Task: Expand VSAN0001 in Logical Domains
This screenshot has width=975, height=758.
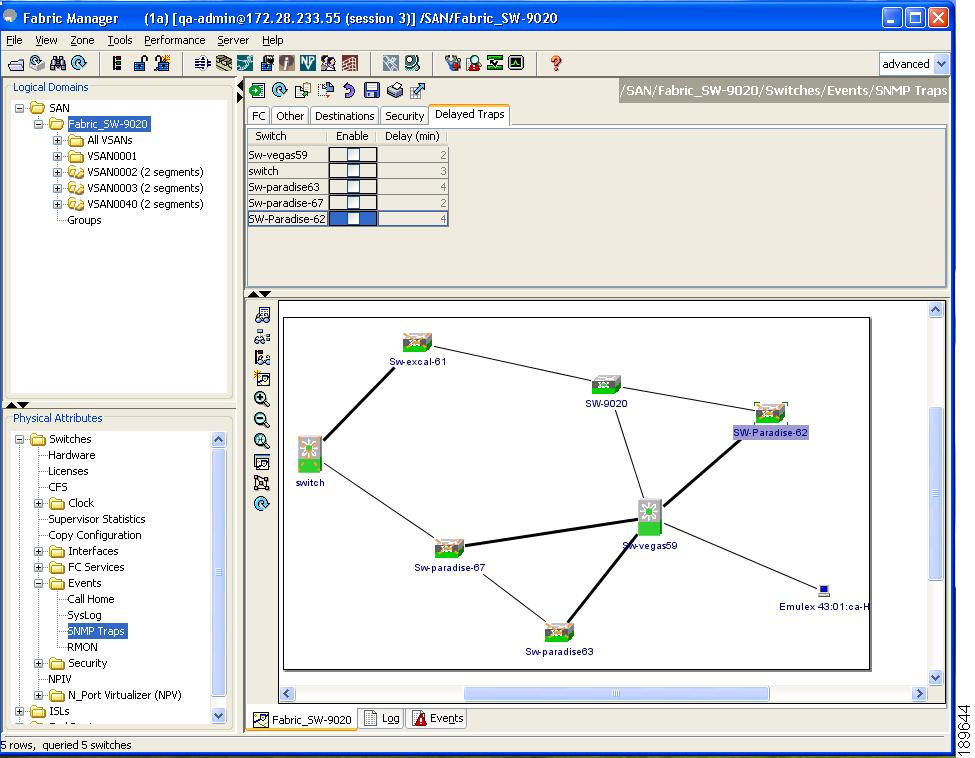Action: point(57,156)
